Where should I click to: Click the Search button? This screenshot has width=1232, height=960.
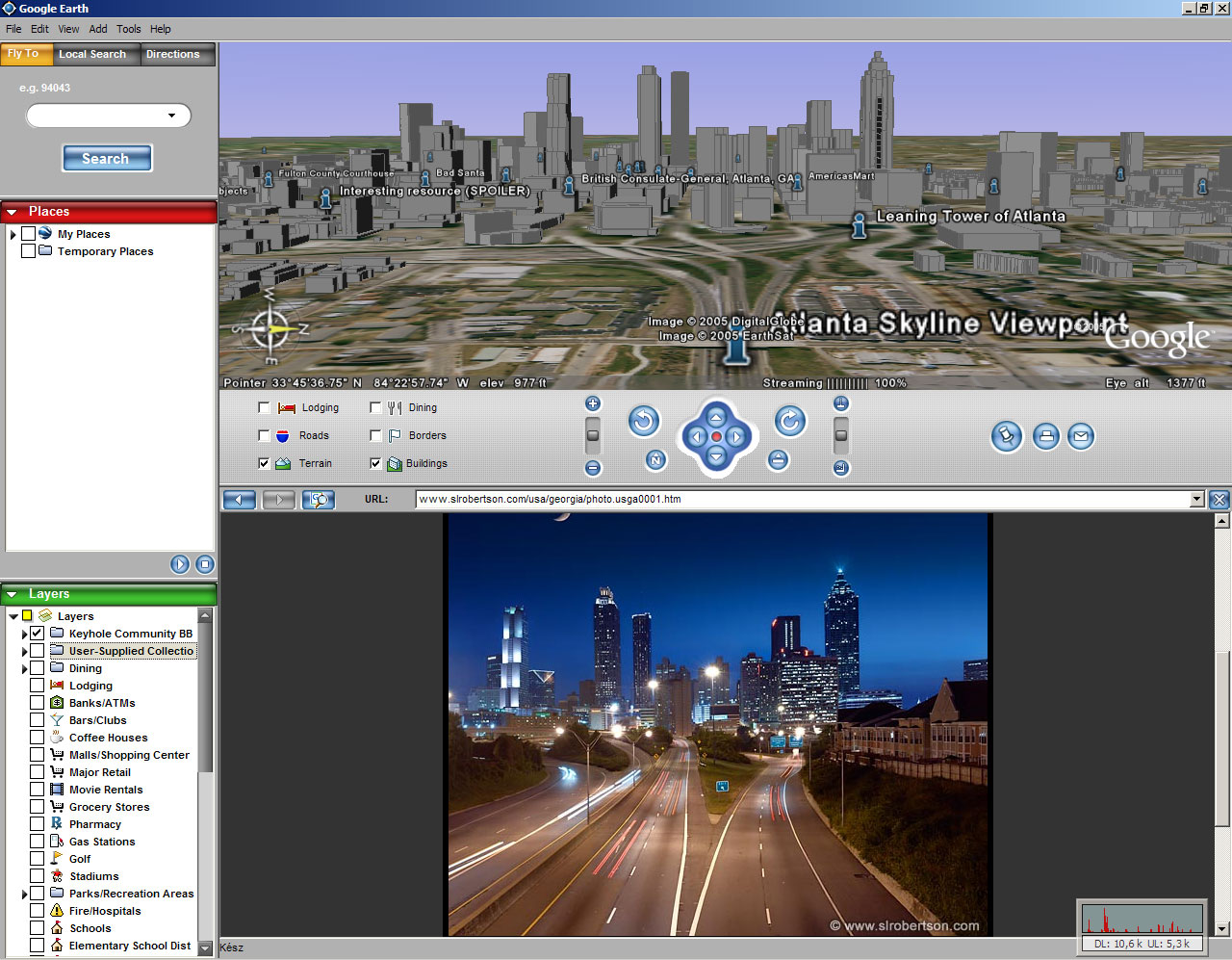click(x=107, y=158)
